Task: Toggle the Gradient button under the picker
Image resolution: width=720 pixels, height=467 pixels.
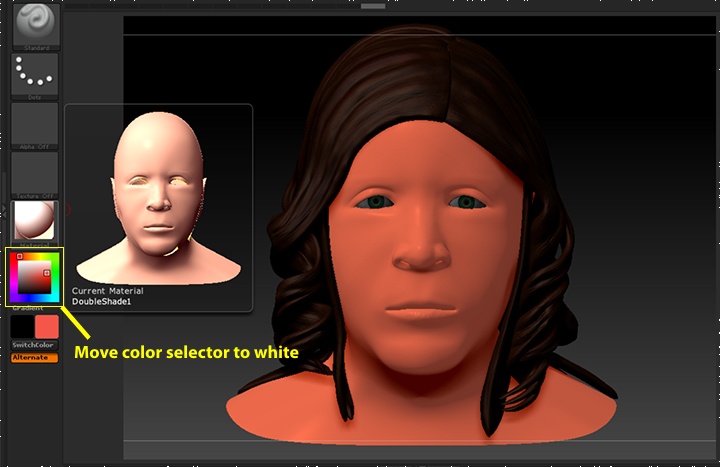Action: click(28, 308)
